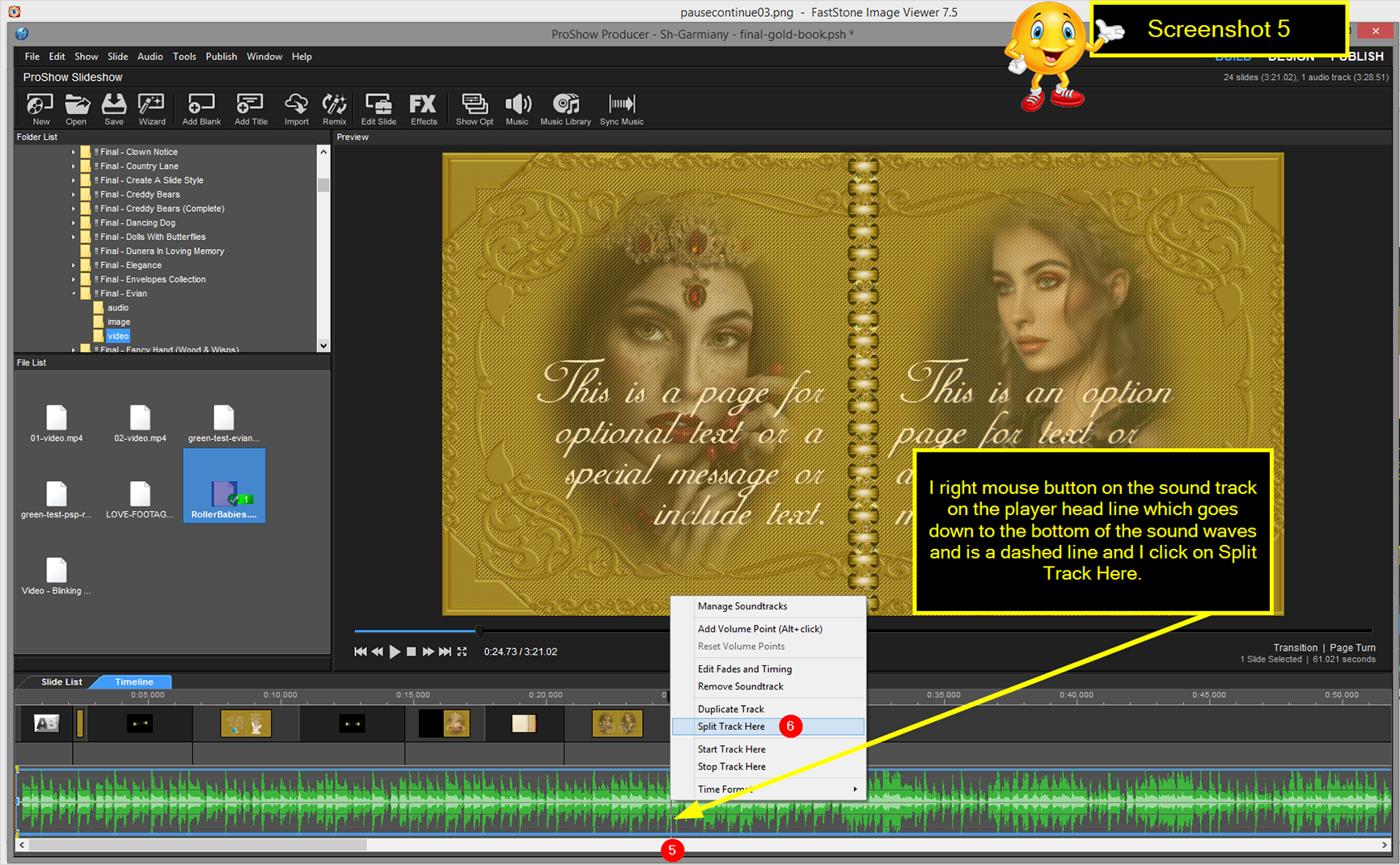Open the File menu
The height and width of the screenshot is (865, 1400).
[32, 57]
